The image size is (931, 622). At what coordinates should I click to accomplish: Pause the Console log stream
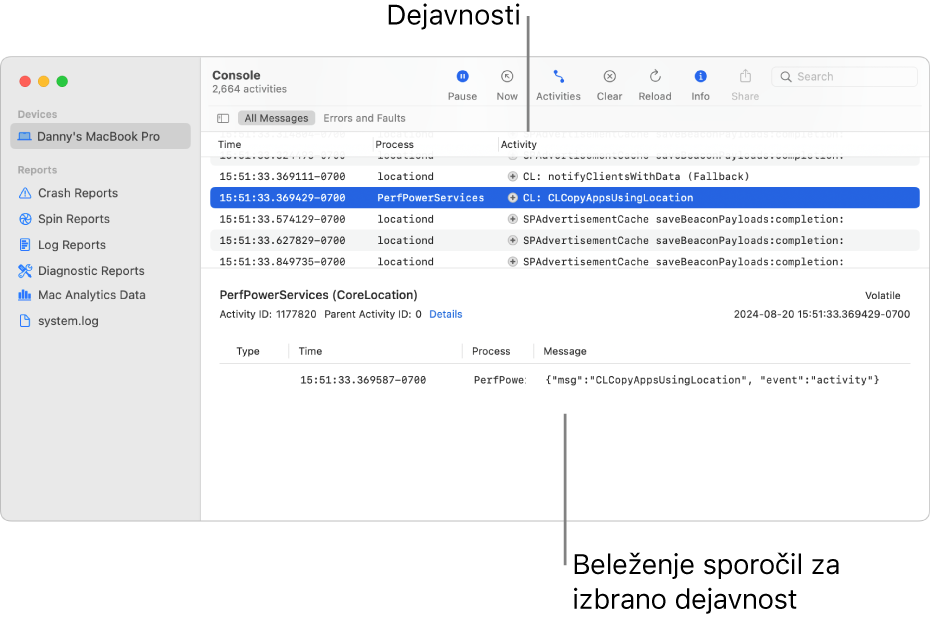pyautogui.click(x=462, y=85)
